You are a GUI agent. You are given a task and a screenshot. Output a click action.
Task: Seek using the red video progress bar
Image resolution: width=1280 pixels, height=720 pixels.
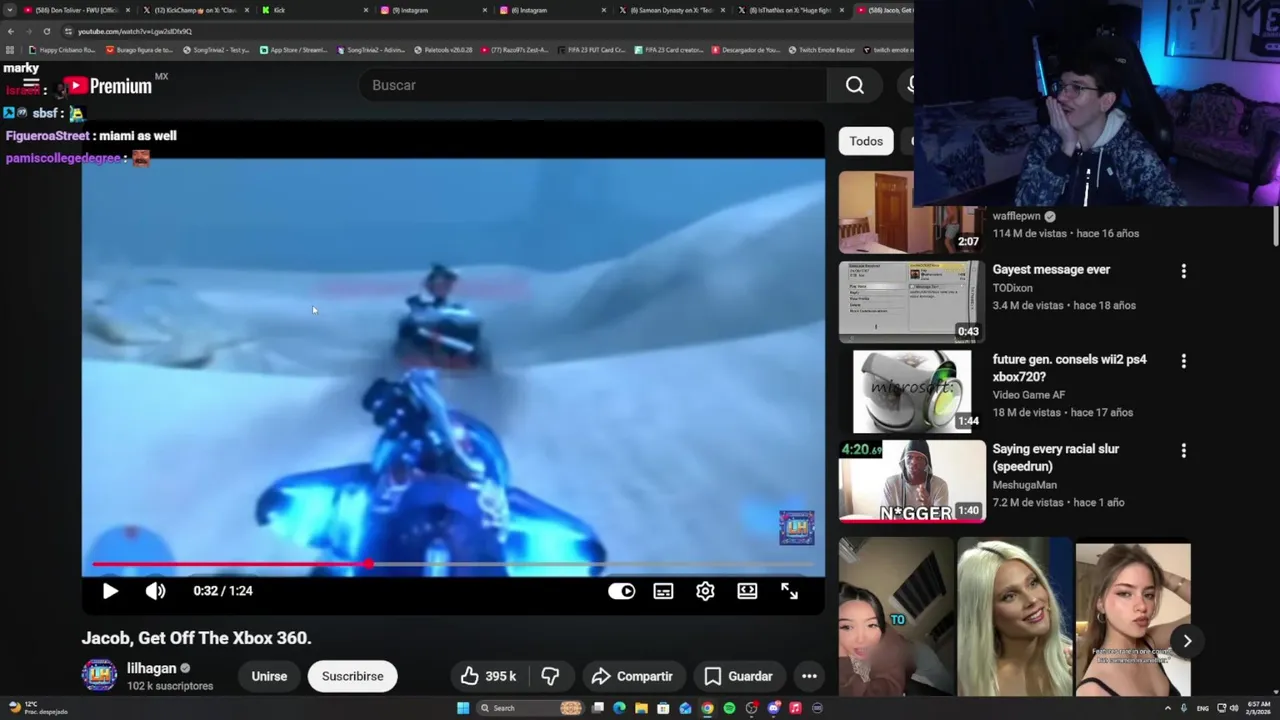coord(453,565)
